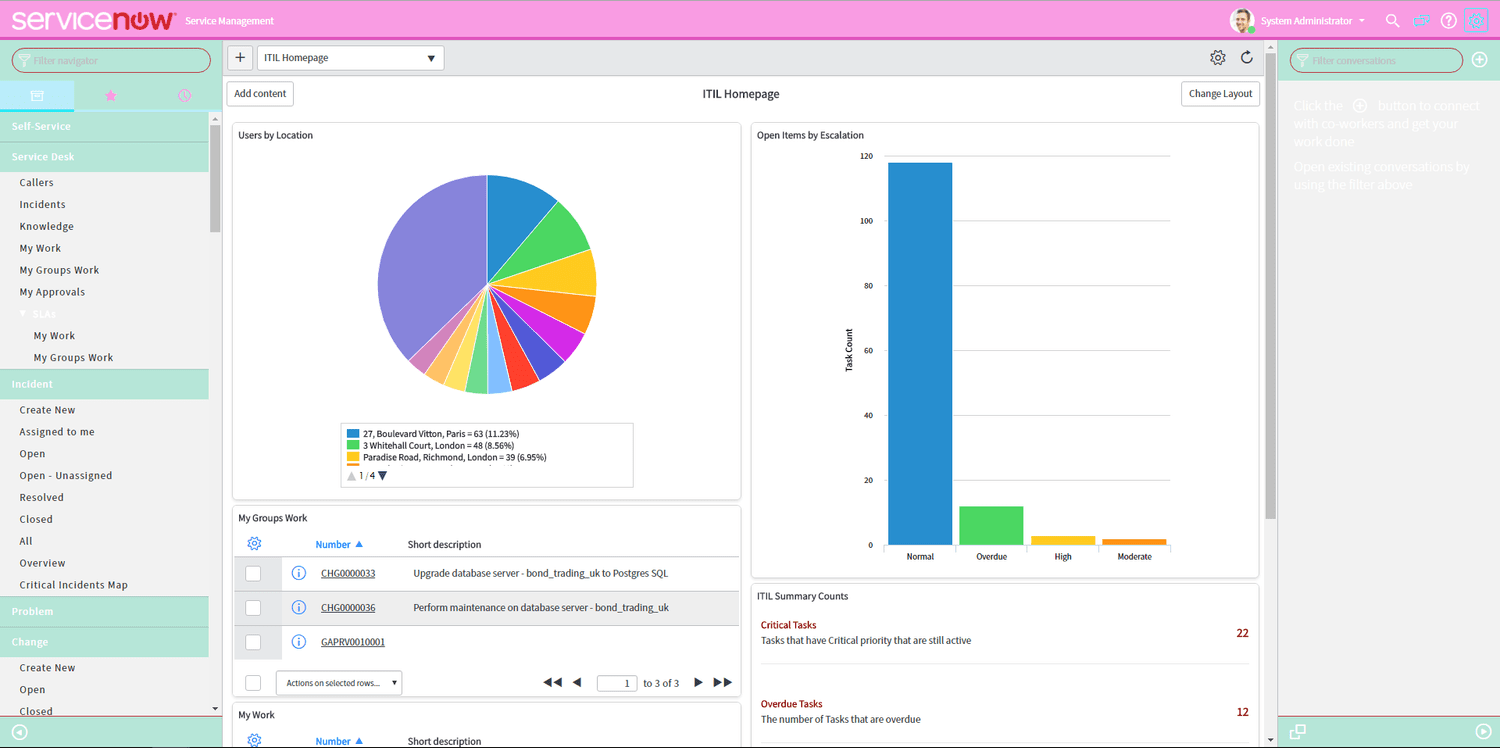Open the Actions on selected rows dropdown
1500x748 pixels.
[x=338, y=682]
